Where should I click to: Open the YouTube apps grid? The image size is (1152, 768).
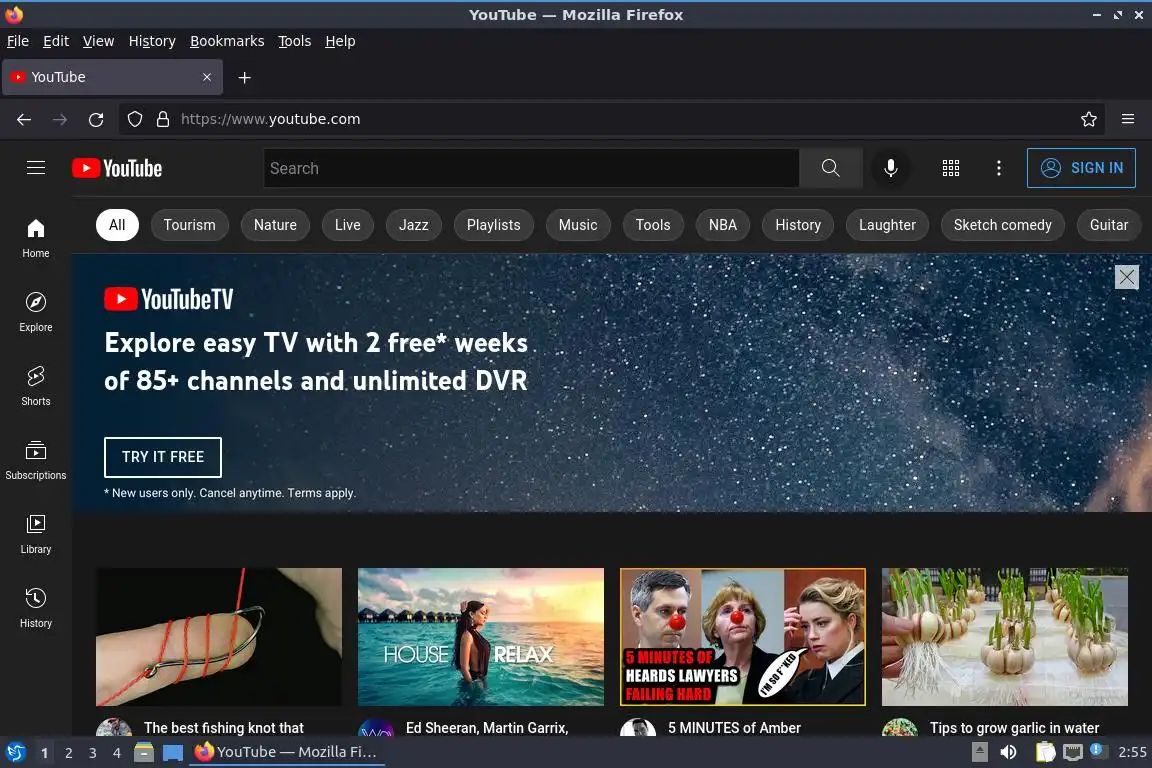[951, 168]
